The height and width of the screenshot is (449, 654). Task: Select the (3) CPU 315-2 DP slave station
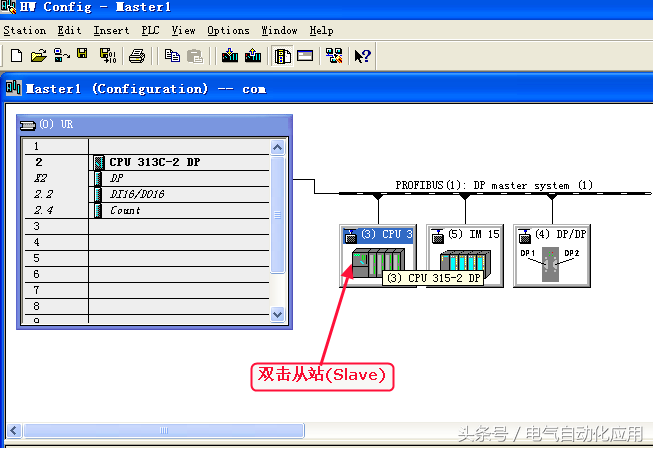(x=377, y=256)
